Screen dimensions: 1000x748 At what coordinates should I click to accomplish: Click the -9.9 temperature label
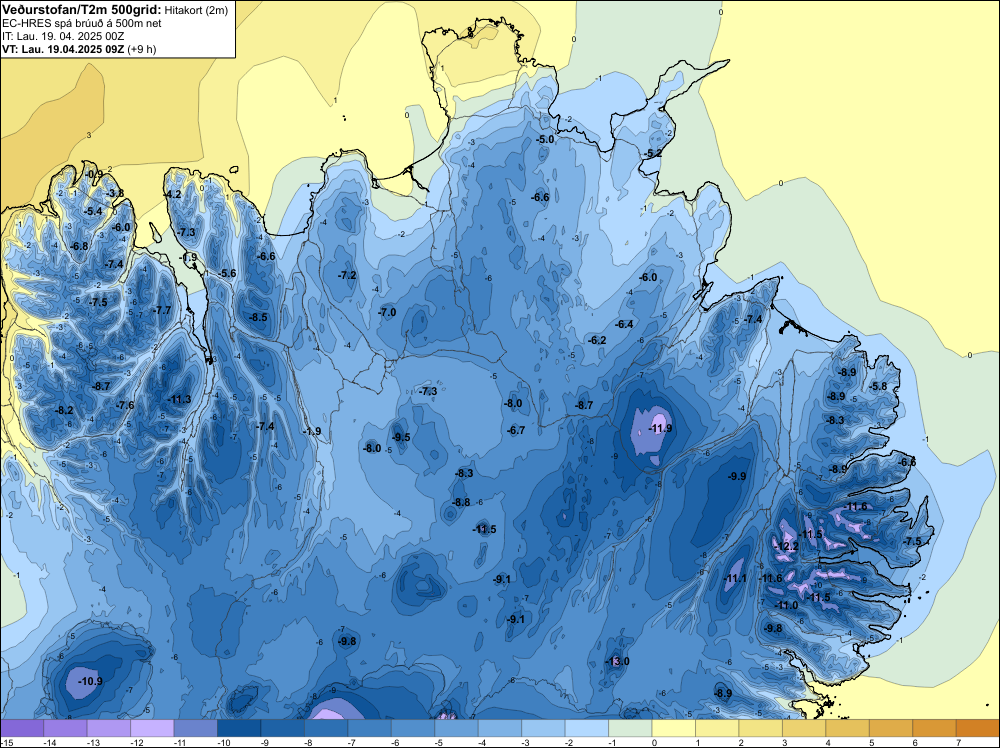[737, 476]
